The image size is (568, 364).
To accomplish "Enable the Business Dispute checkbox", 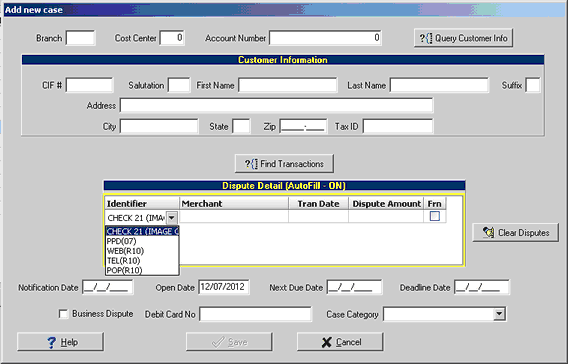I will [63, 314].
